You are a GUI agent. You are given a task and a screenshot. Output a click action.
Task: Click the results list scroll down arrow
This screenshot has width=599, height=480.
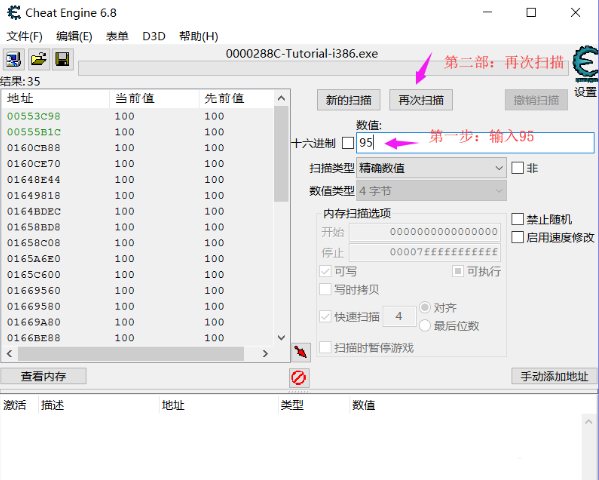[x=282, y=337]
